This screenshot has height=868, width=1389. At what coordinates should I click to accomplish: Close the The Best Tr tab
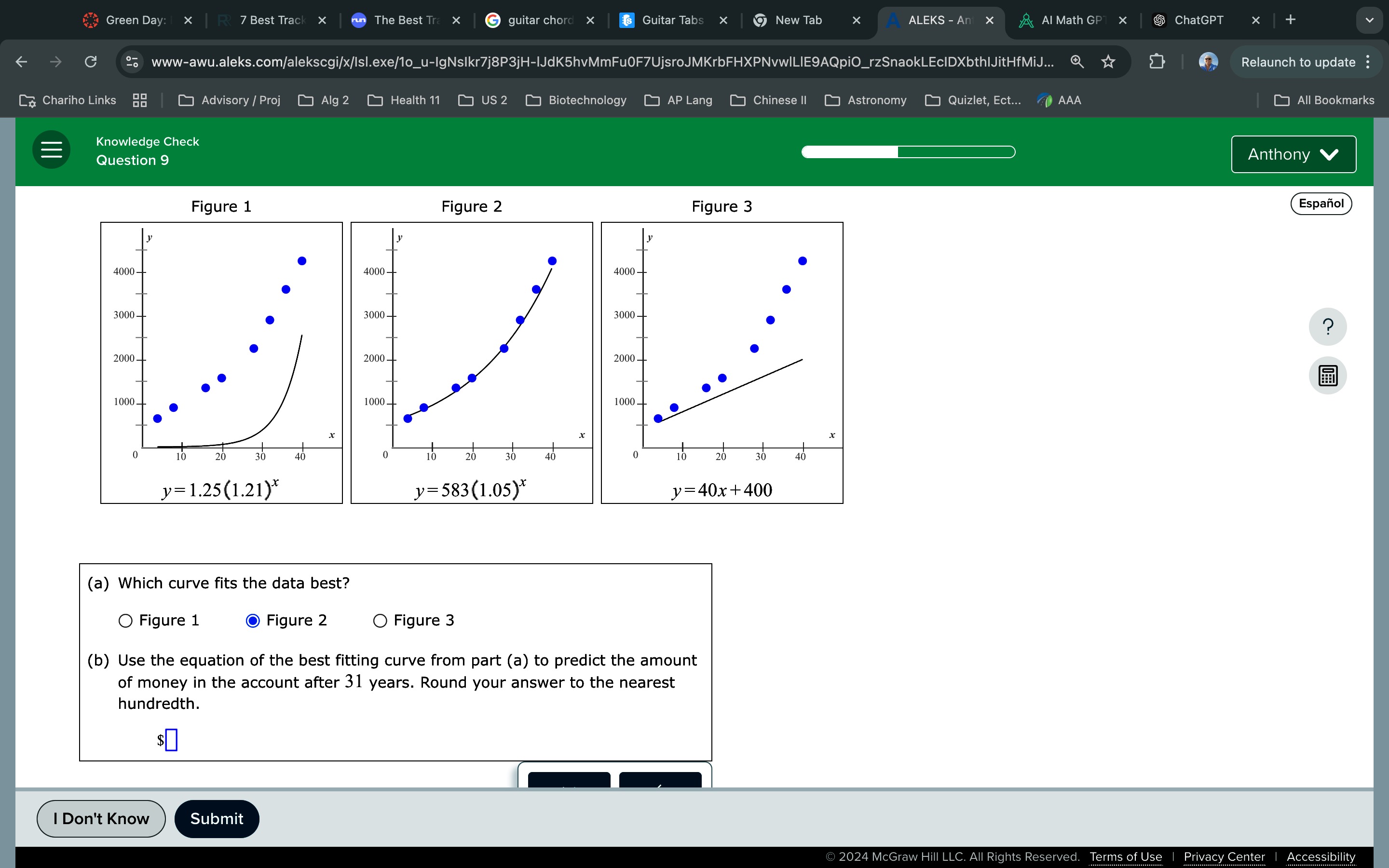[x=456, y=20]
